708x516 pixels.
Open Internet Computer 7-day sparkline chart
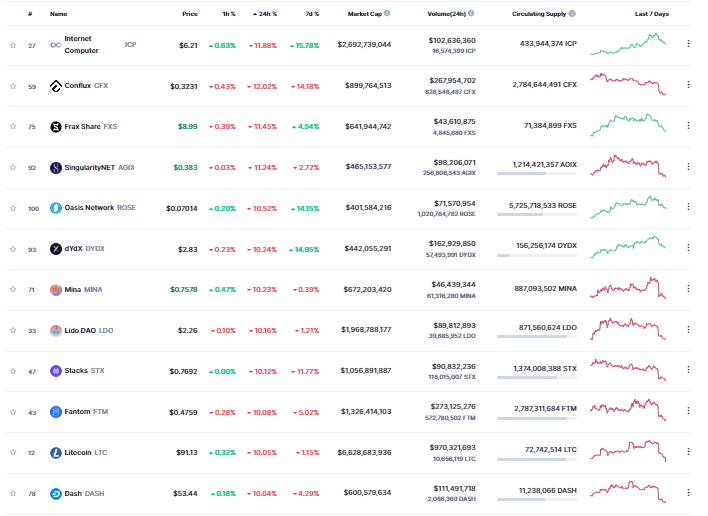(x=628, y=44)
